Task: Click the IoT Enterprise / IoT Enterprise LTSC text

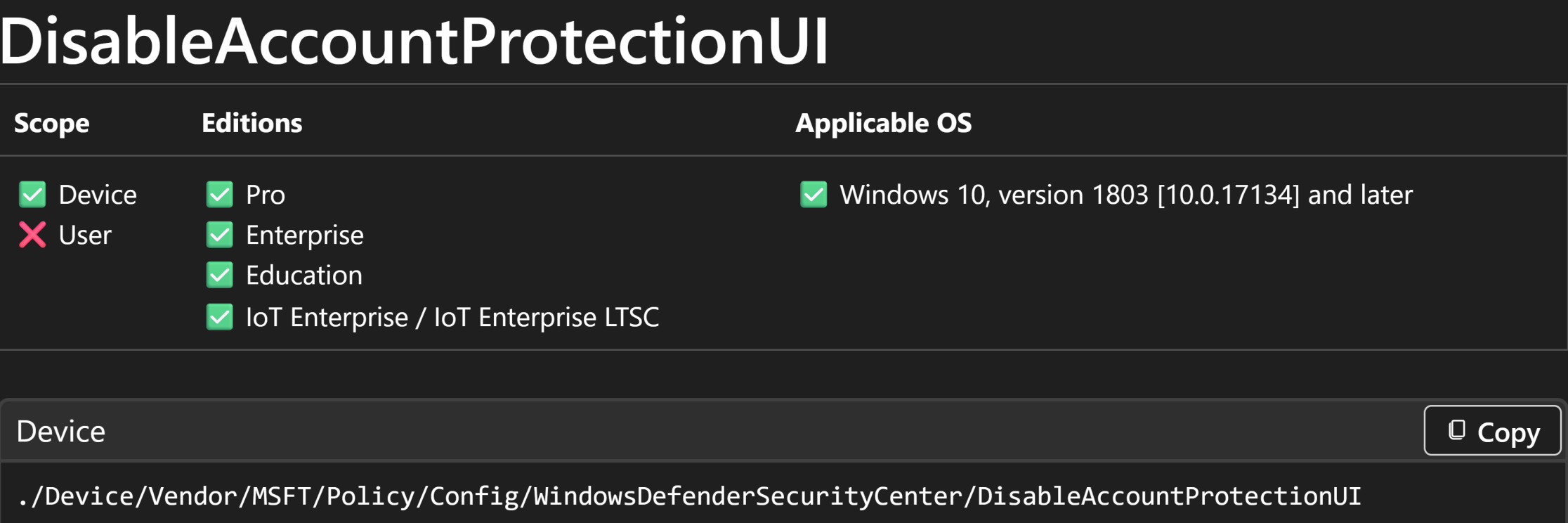Action: click(452, 317)
